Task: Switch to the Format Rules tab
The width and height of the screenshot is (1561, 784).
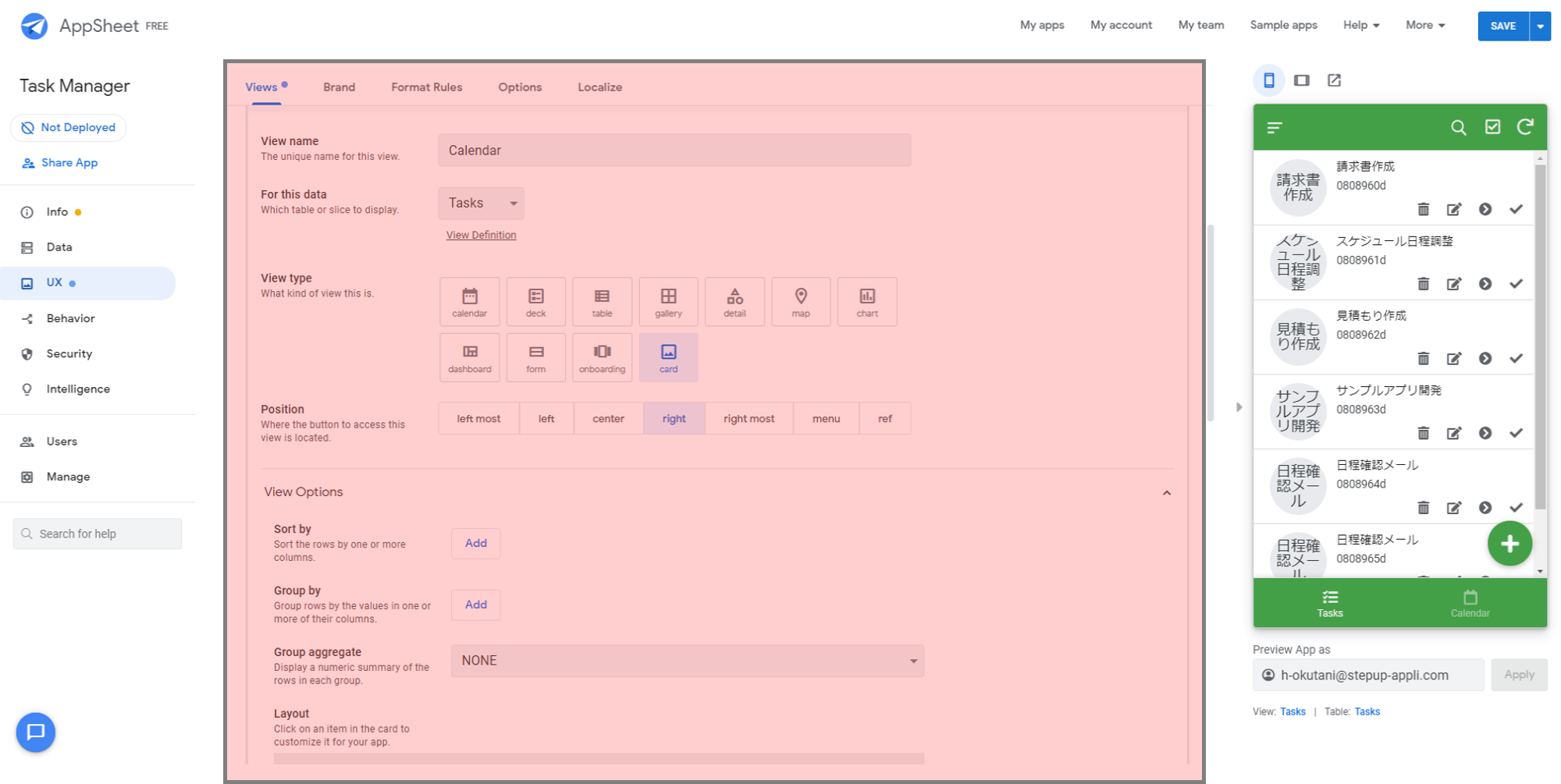Action: (426, 87)
